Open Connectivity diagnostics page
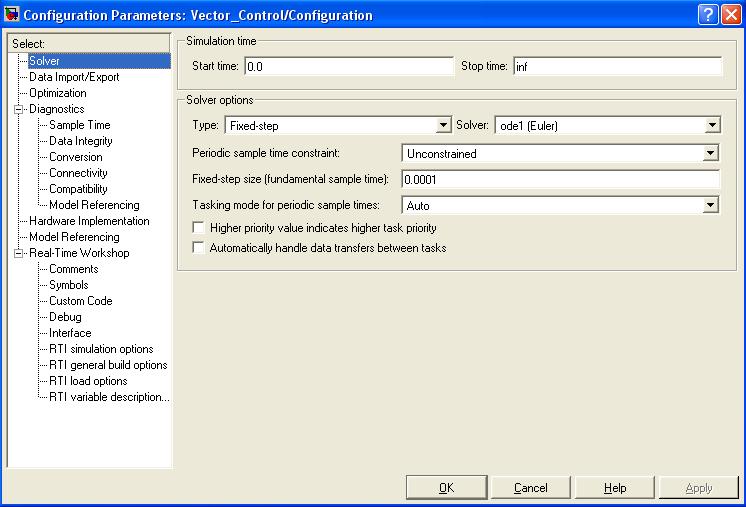 pos(79,173)
